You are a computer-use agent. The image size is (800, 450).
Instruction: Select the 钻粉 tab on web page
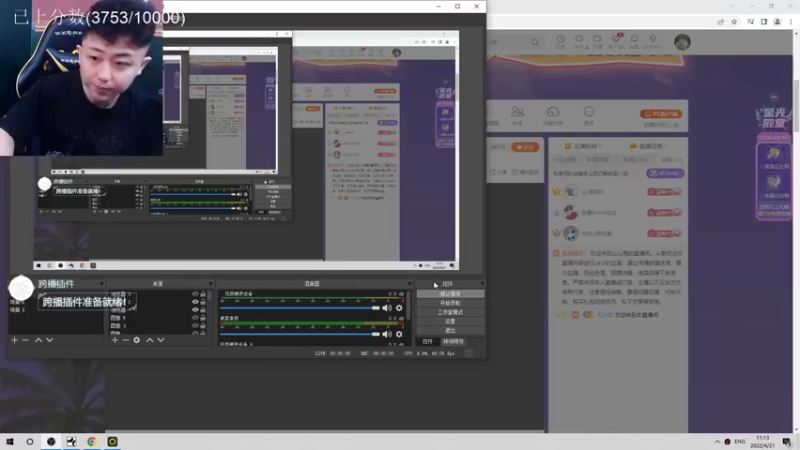671,160
